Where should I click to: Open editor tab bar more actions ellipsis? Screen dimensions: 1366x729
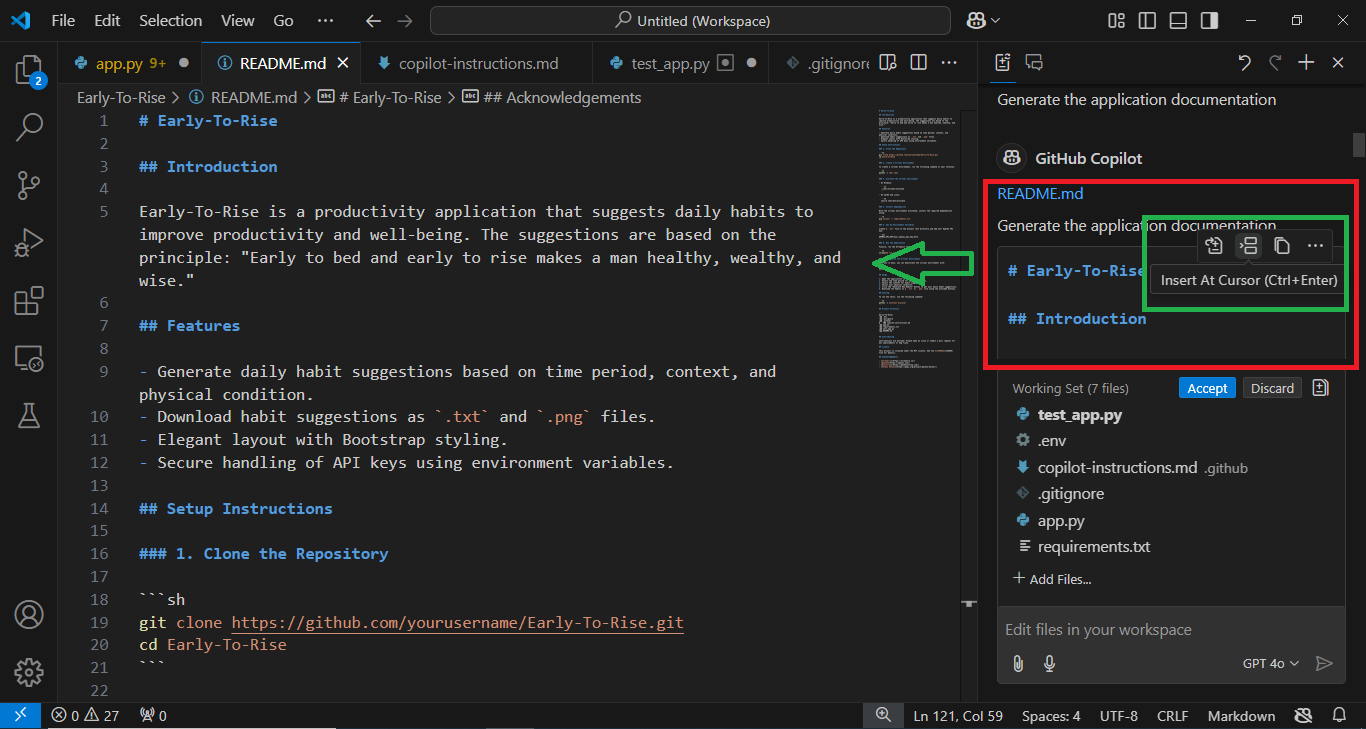[950, 63]
